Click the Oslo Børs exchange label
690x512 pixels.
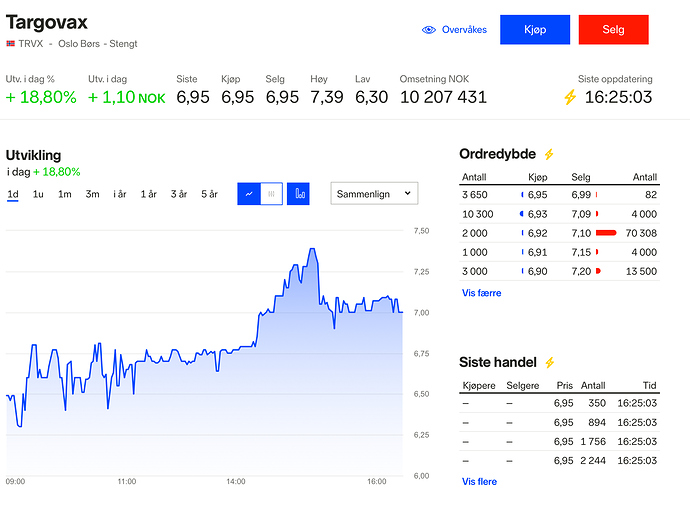click(79, 44)
